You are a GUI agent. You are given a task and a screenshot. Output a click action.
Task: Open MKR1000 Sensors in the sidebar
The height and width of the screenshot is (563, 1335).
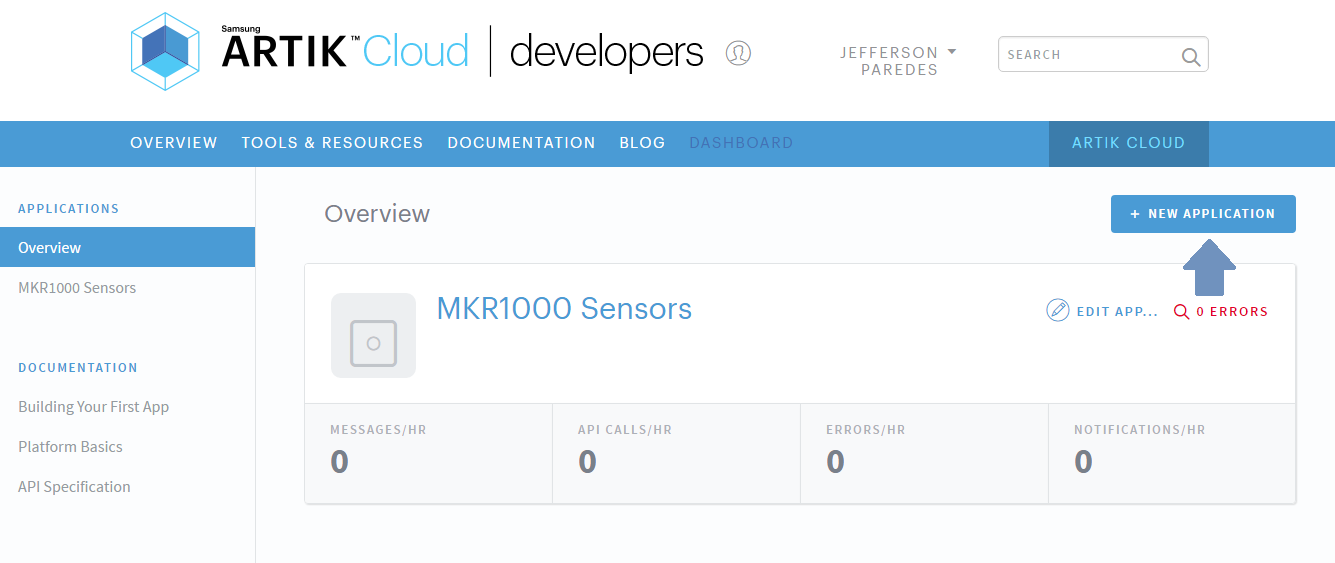77,287
